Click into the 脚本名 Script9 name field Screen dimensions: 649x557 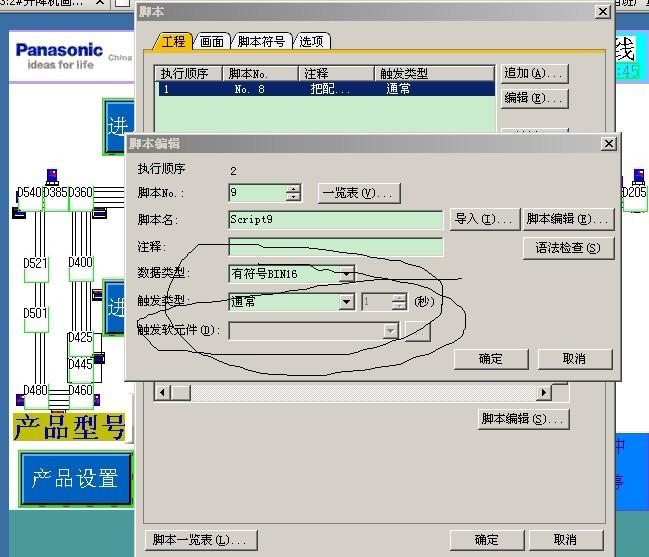[x=335, y=219]
